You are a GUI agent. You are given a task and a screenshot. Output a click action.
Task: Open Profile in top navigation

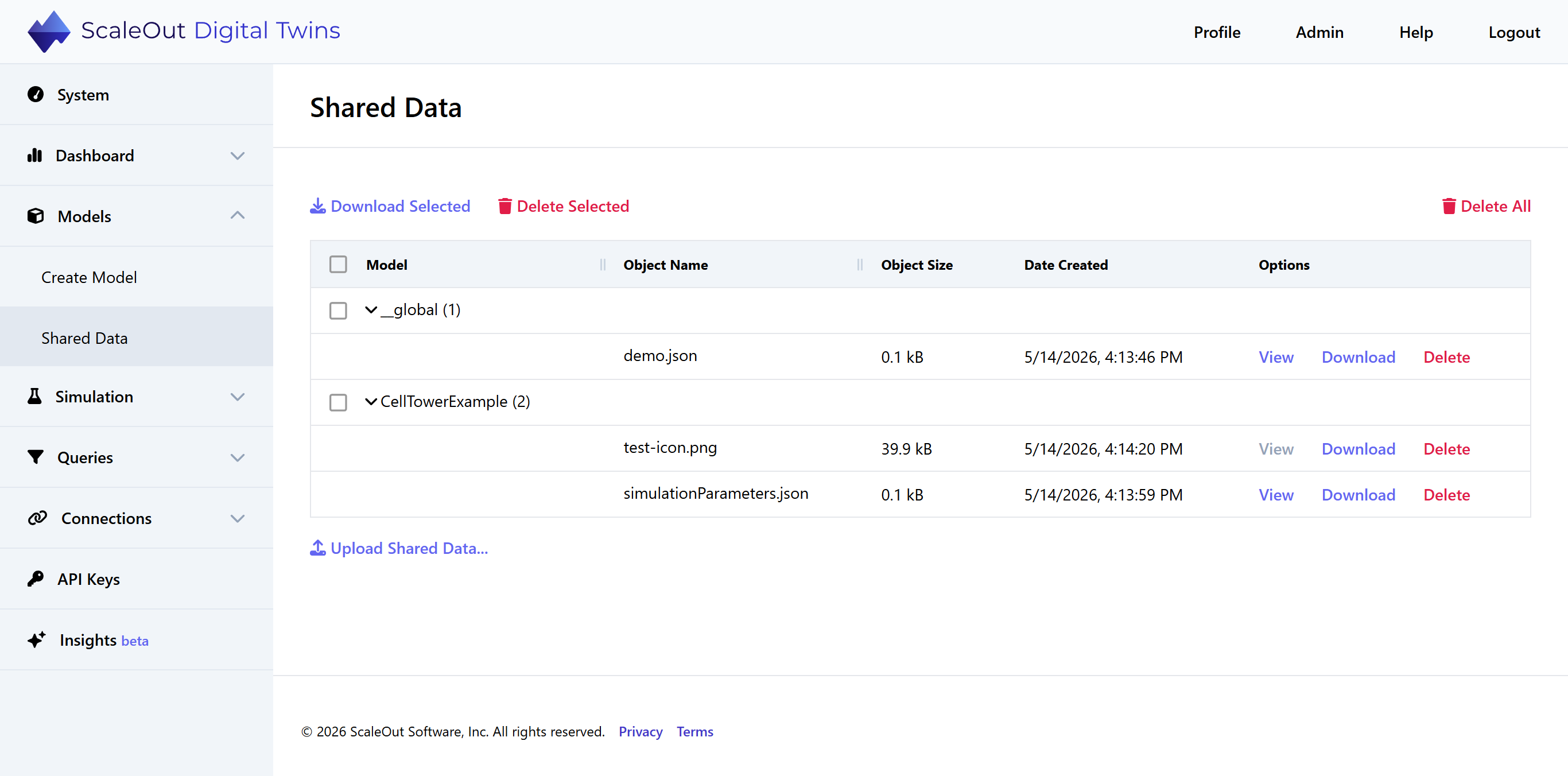(x=1217, y=32)
